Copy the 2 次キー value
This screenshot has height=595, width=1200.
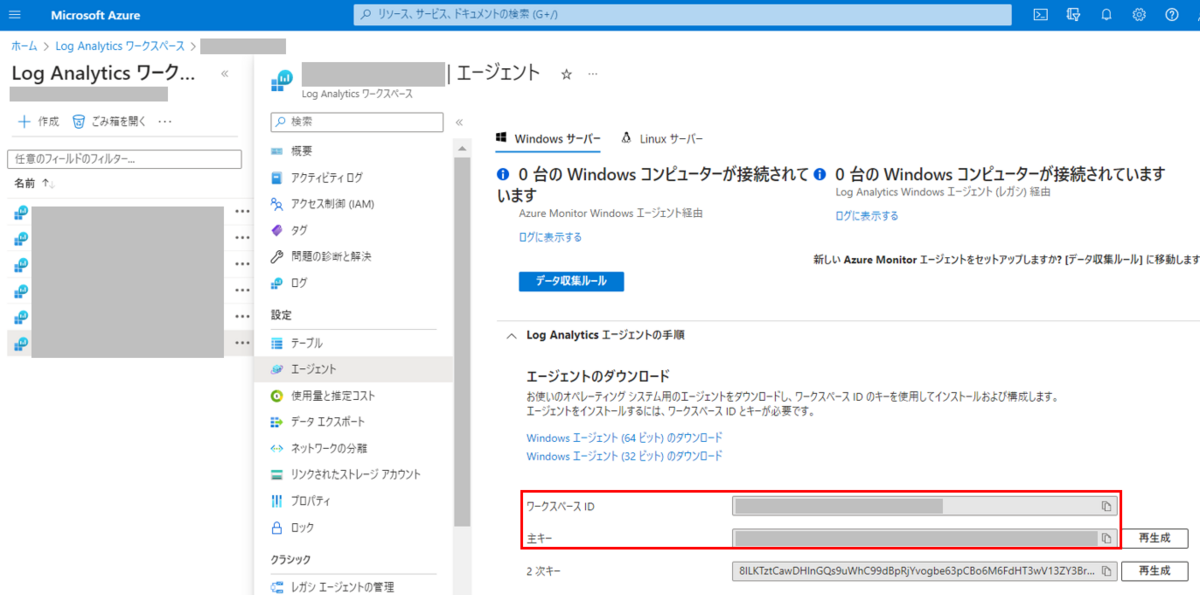[x=1107, y=571]
